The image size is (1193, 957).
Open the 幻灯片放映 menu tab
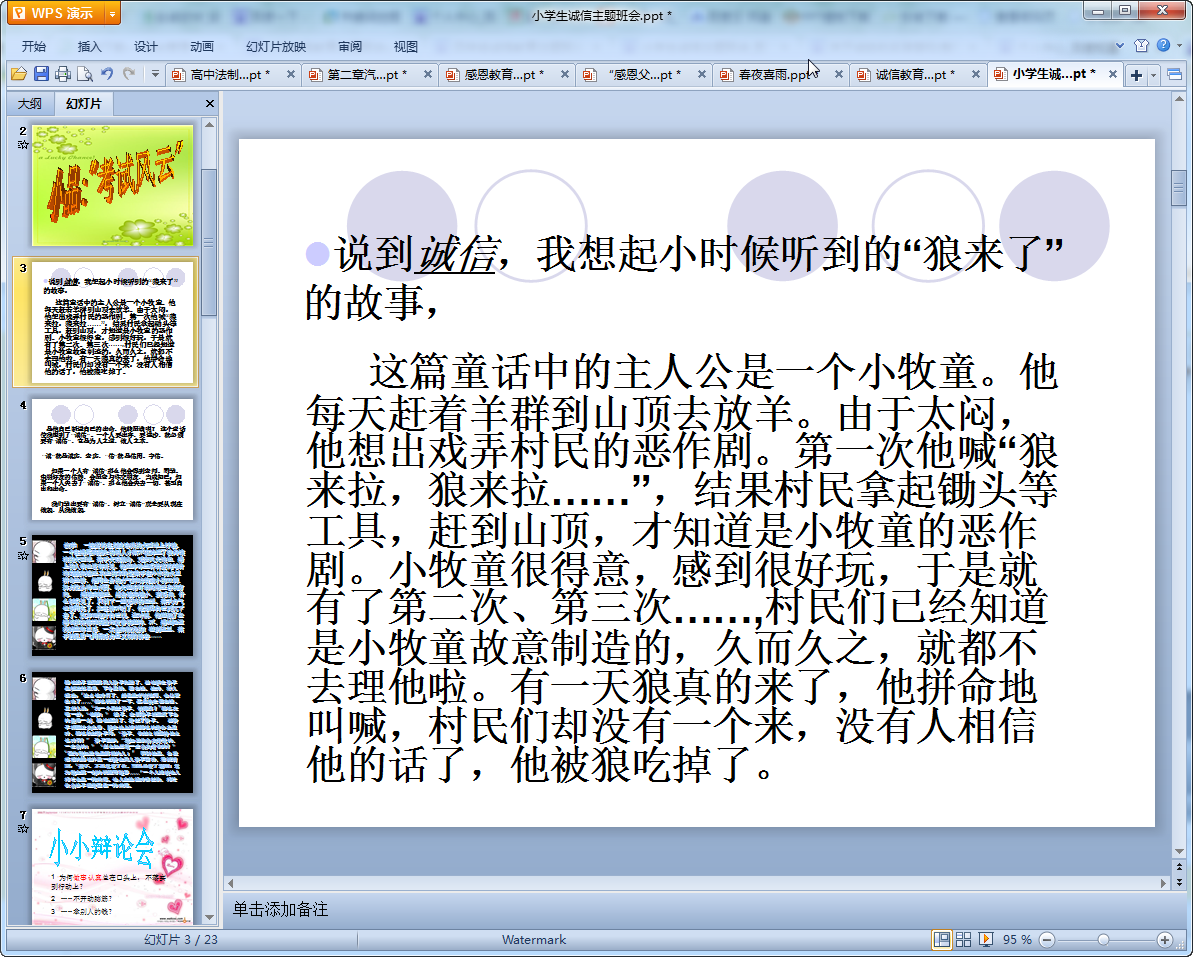click(276, 46)
